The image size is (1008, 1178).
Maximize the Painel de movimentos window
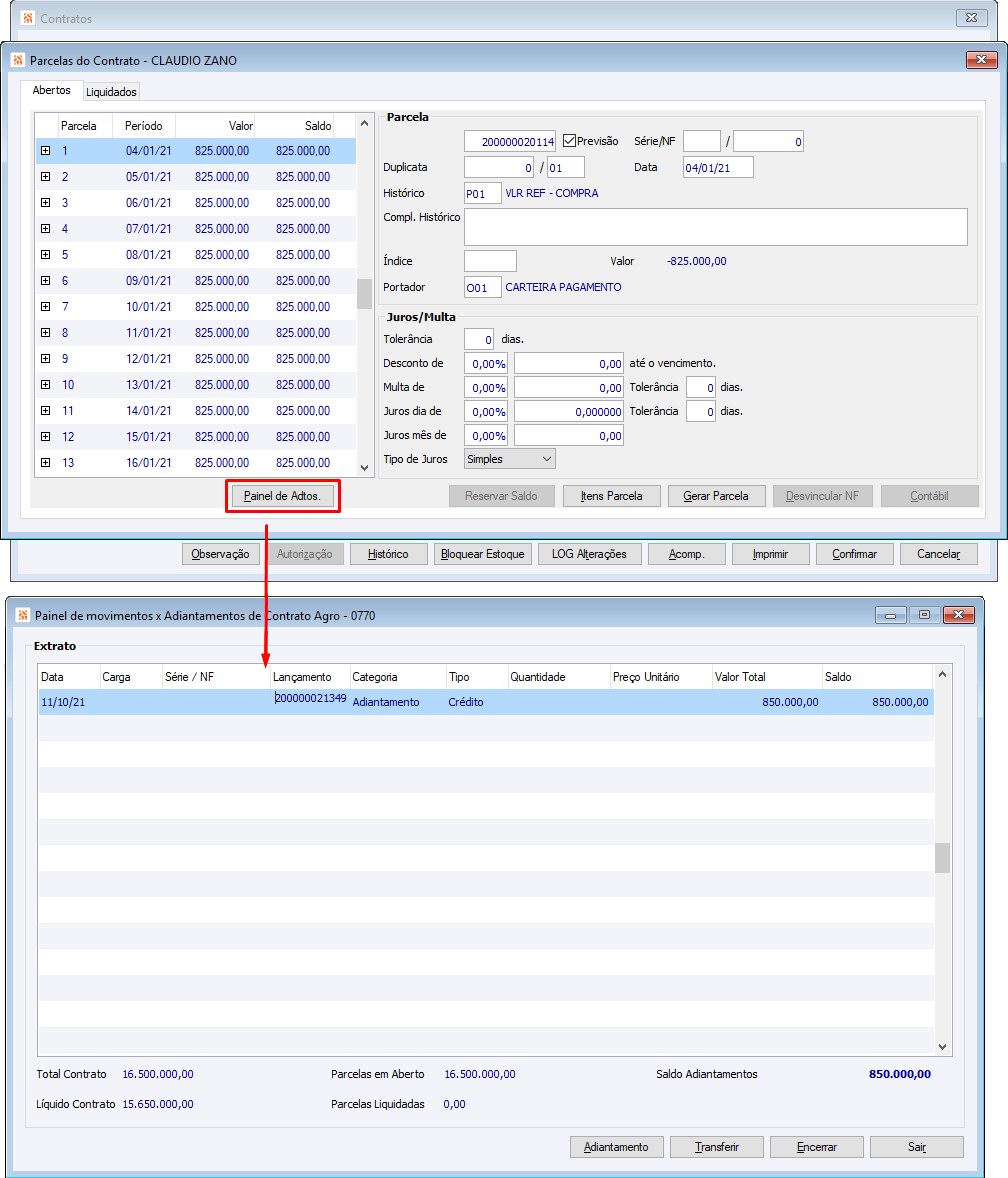(925, 615)
